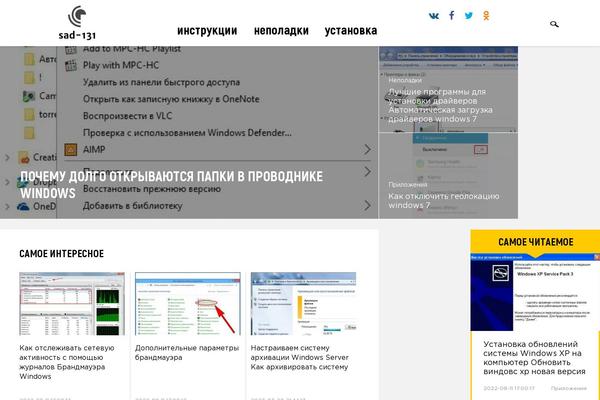Screen dimensions: 600x400
Task: Click the Неполадки category label above drivers article
Action: [405, 80]
